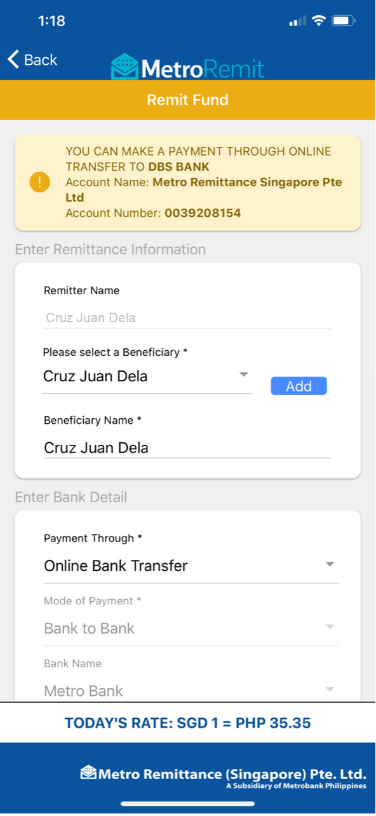This screenshot has height=816, width=376.
Task: Tap the yellow exclamation warning icon
Action: coord(40,182)
